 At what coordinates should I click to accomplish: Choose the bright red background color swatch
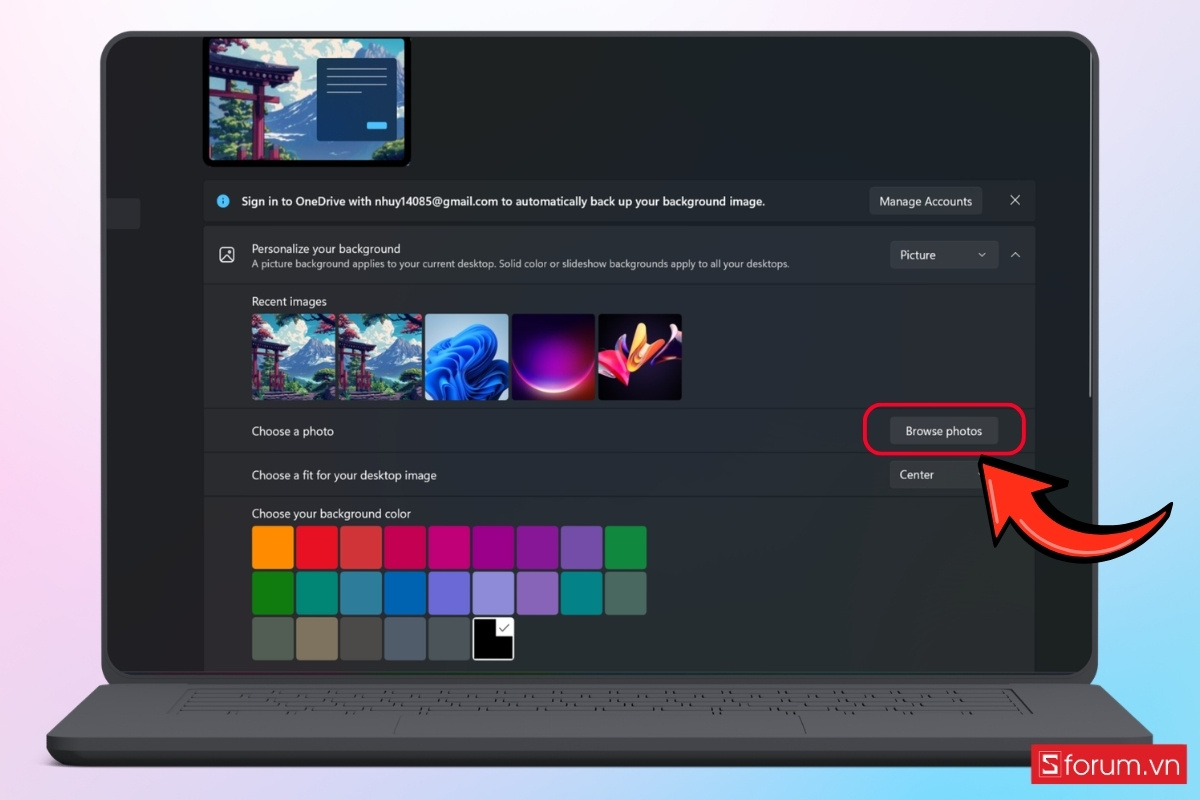[317, 548]
